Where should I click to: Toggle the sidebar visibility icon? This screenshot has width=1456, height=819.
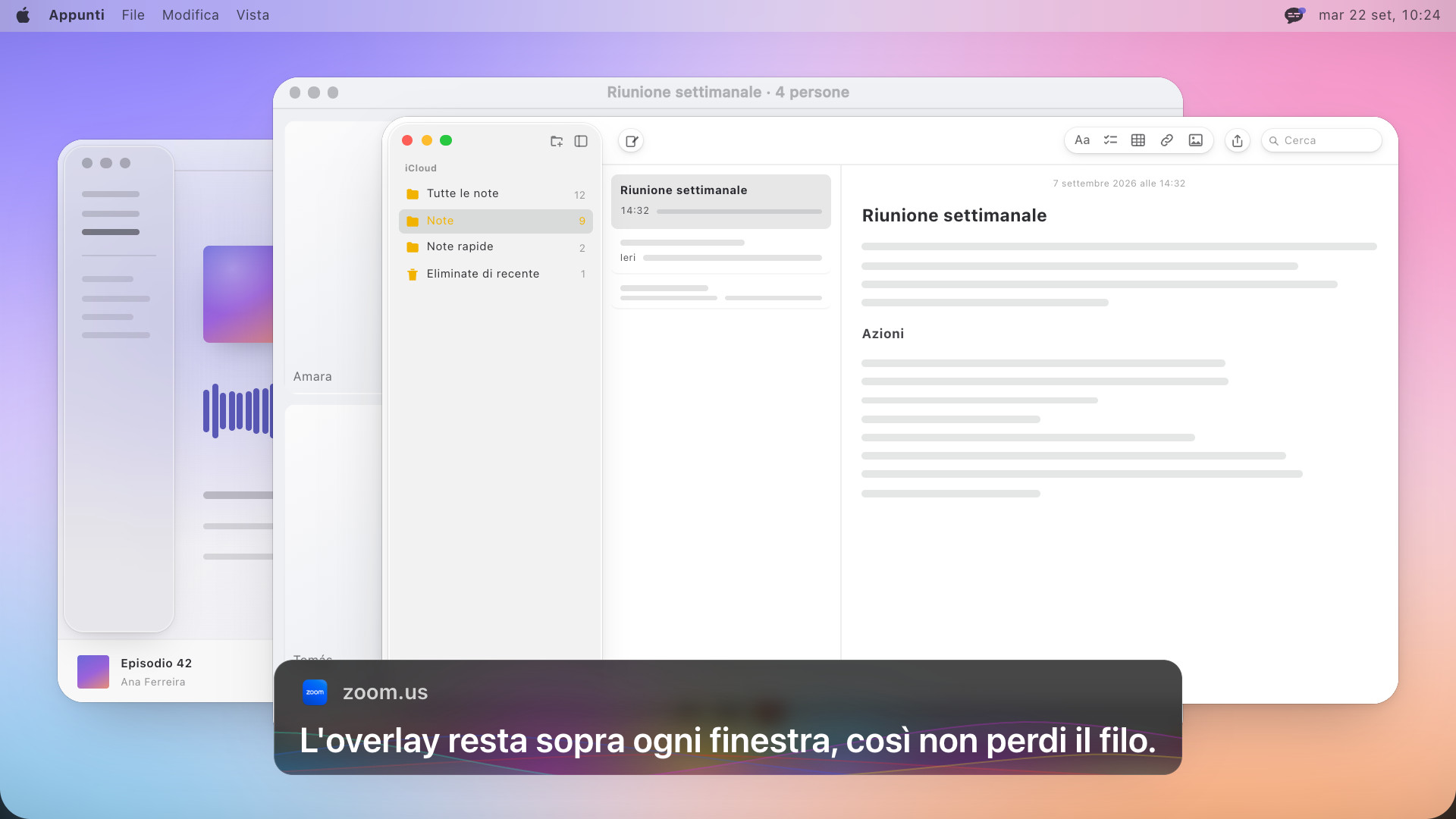(581, 141)
